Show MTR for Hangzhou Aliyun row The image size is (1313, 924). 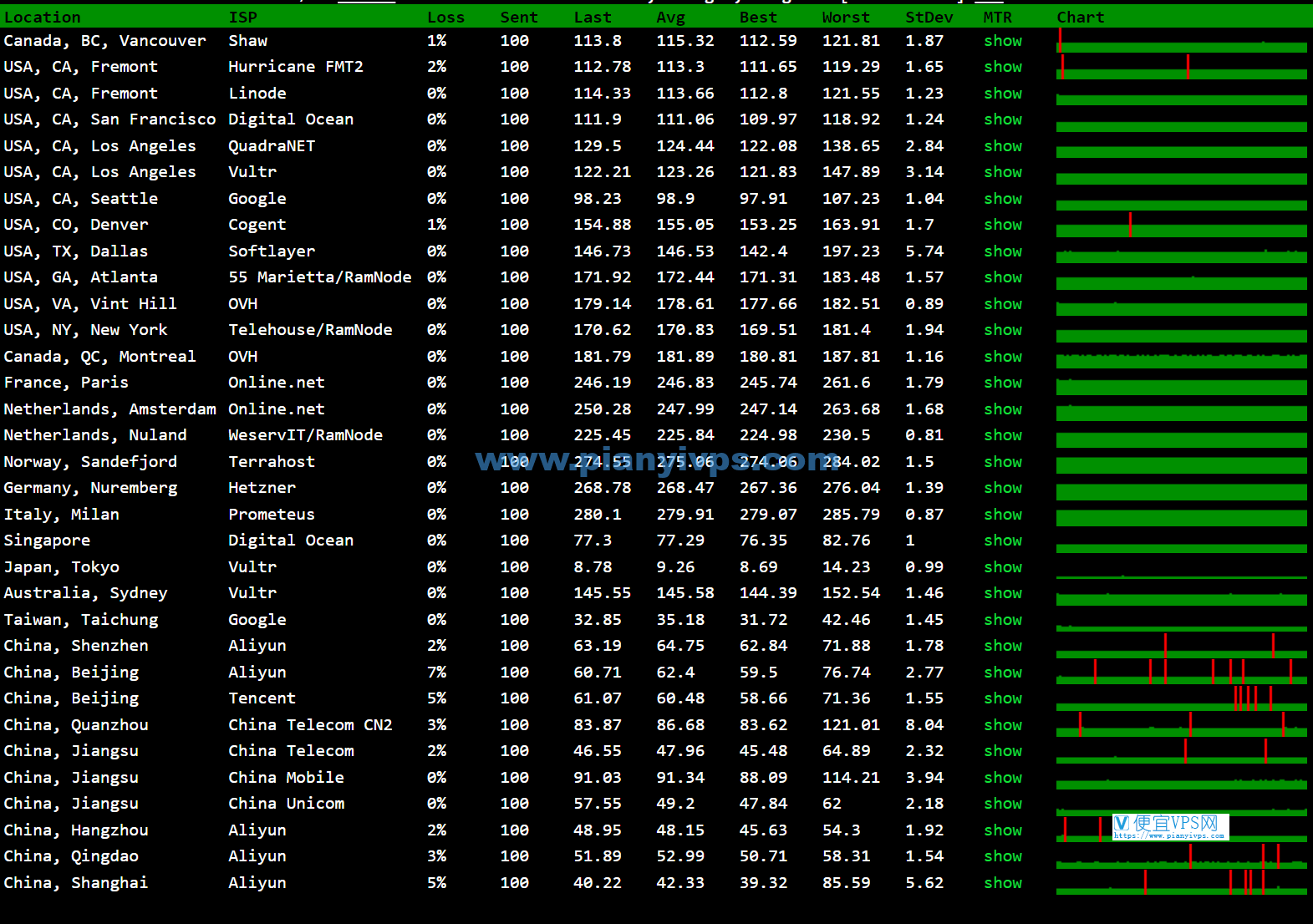1003,830
